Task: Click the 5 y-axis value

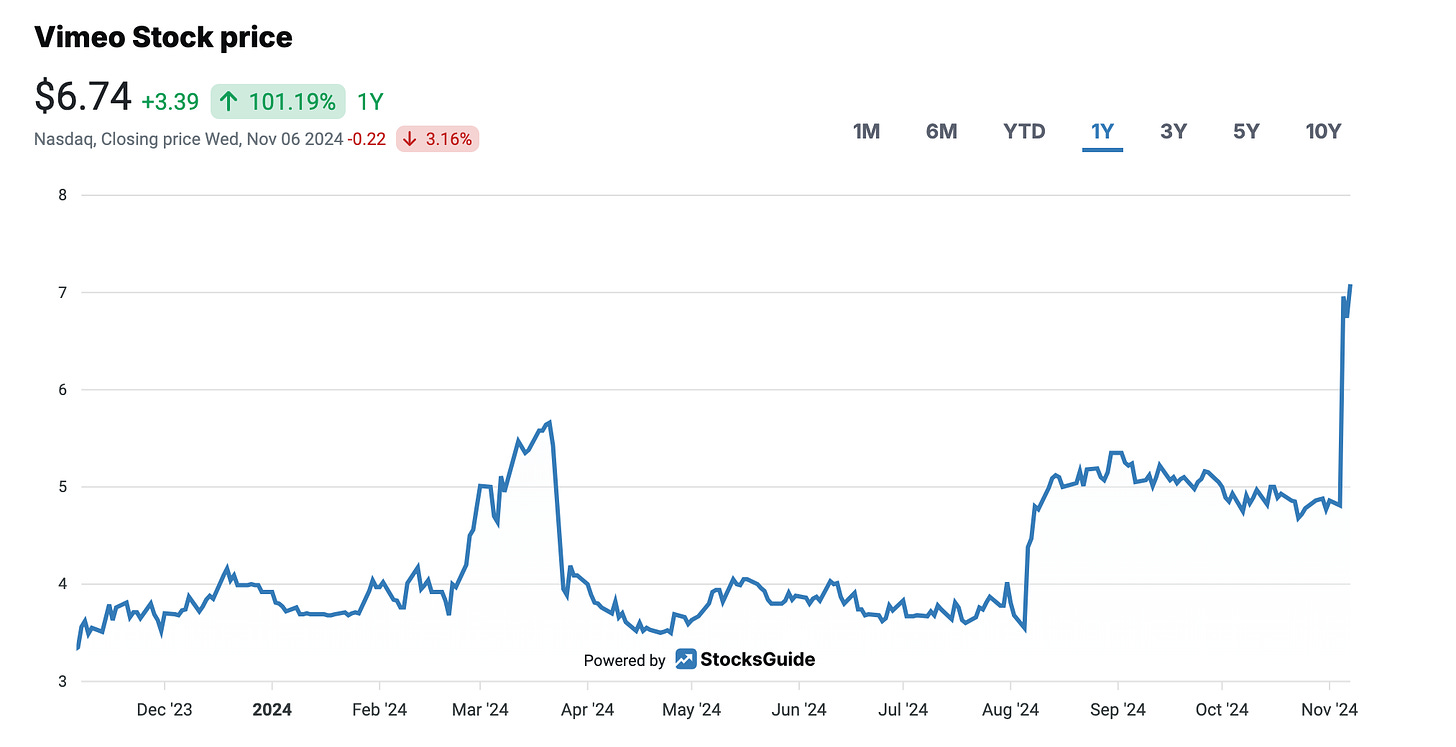Action: [x=62, y=487]
